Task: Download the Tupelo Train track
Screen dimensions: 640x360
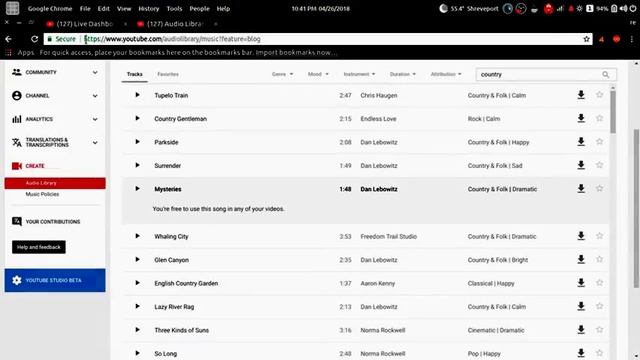Action: click(581, 95)
